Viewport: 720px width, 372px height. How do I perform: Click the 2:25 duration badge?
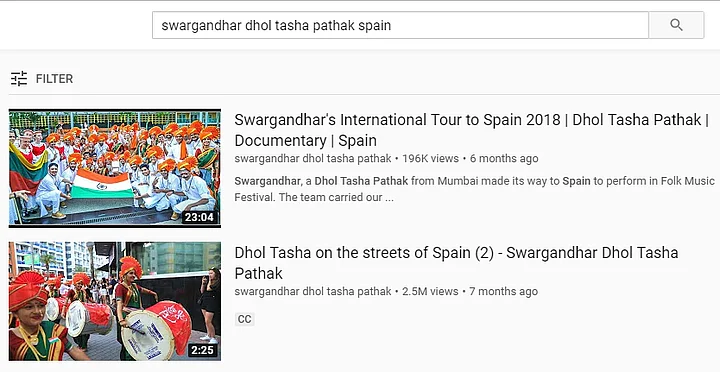202,350
